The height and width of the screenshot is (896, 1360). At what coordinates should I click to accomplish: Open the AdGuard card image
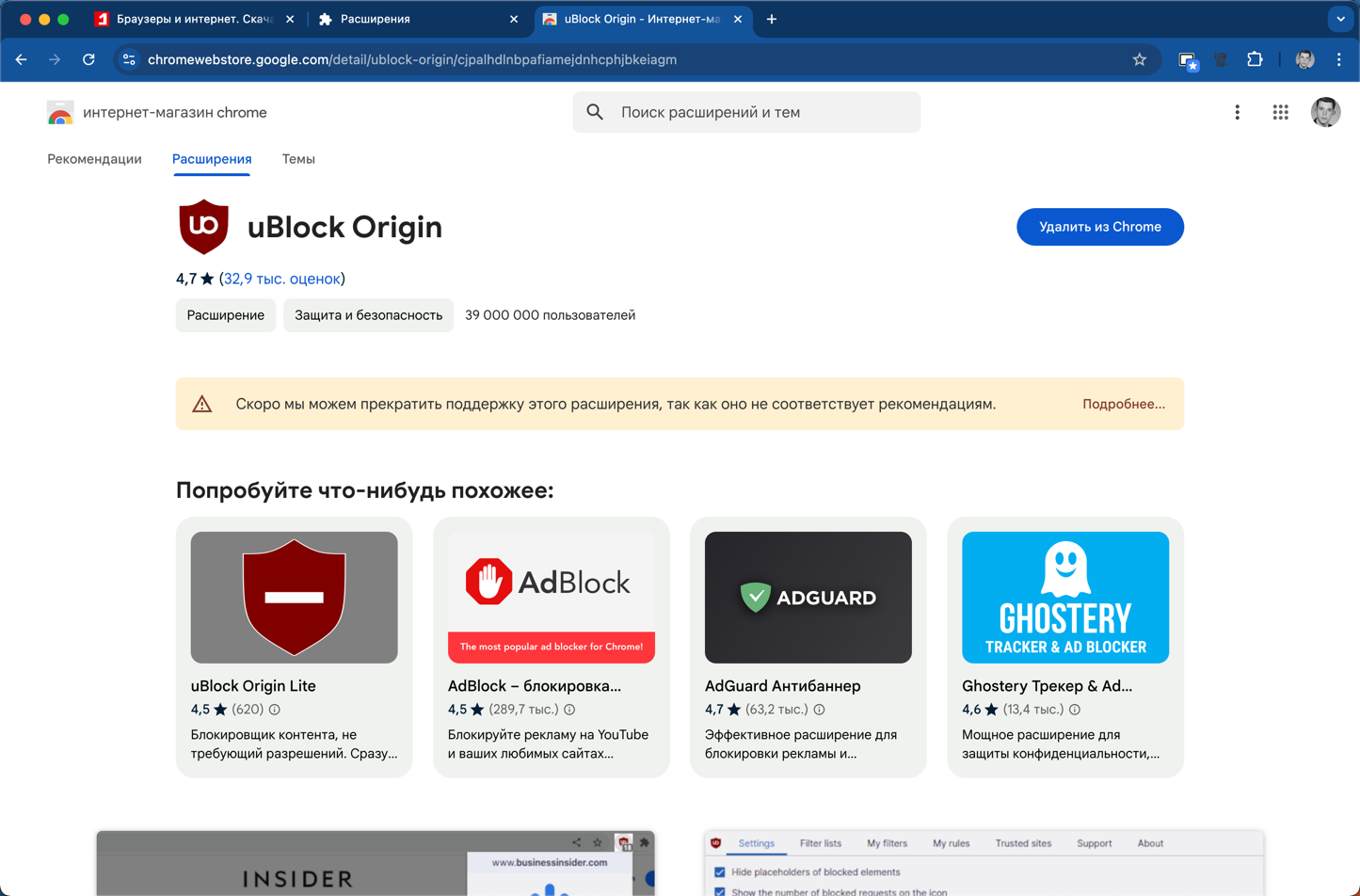(x=808, y=598)
